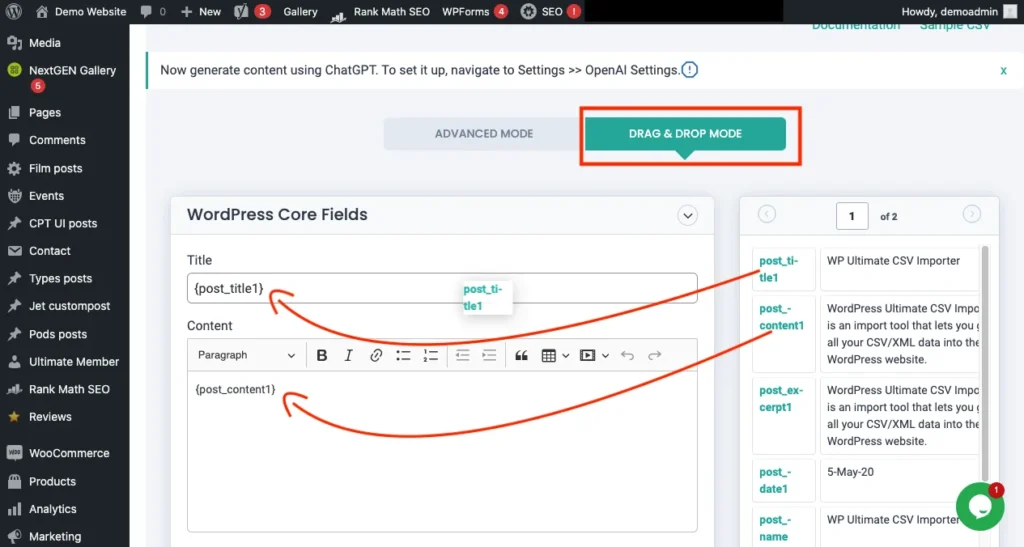Go to next page of CSV fields
This screenshot has width=1024, height=547.
pos(971,214)
